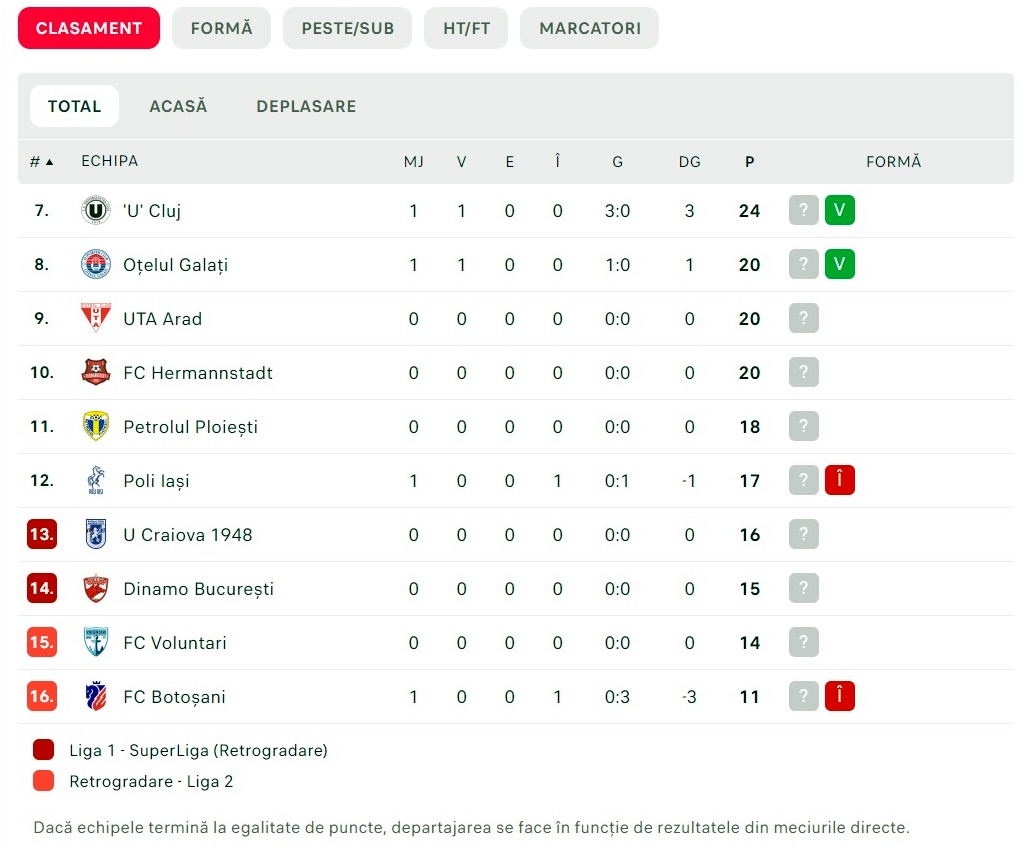Open the PESTE/SUB section
The image size is (1026, 848).
tap(348, 28)
